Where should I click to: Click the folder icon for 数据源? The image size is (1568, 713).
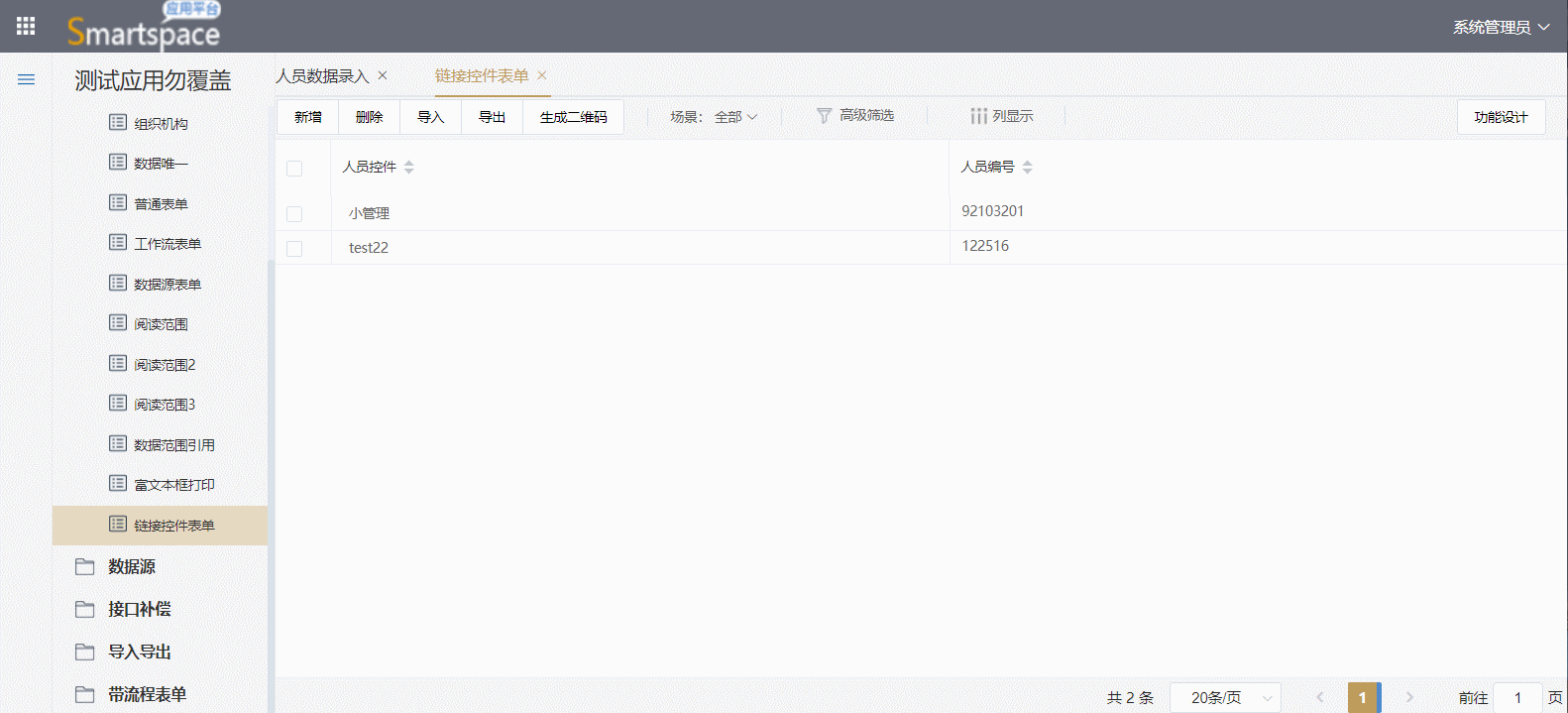click(85, 566)
